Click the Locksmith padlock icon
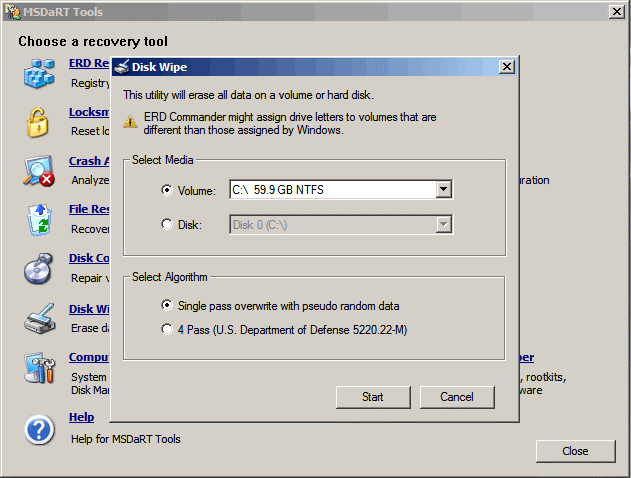Viewport: 631px width, 478px height. (37, 122)
